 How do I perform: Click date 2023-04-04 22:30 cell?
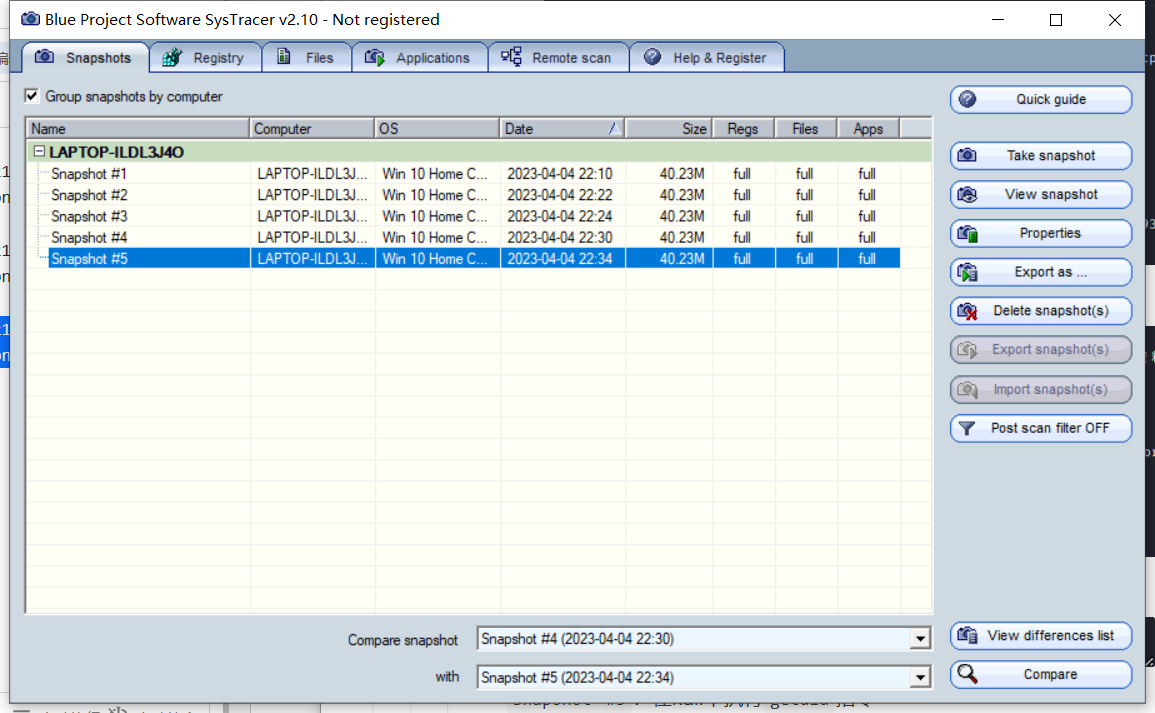560,237
